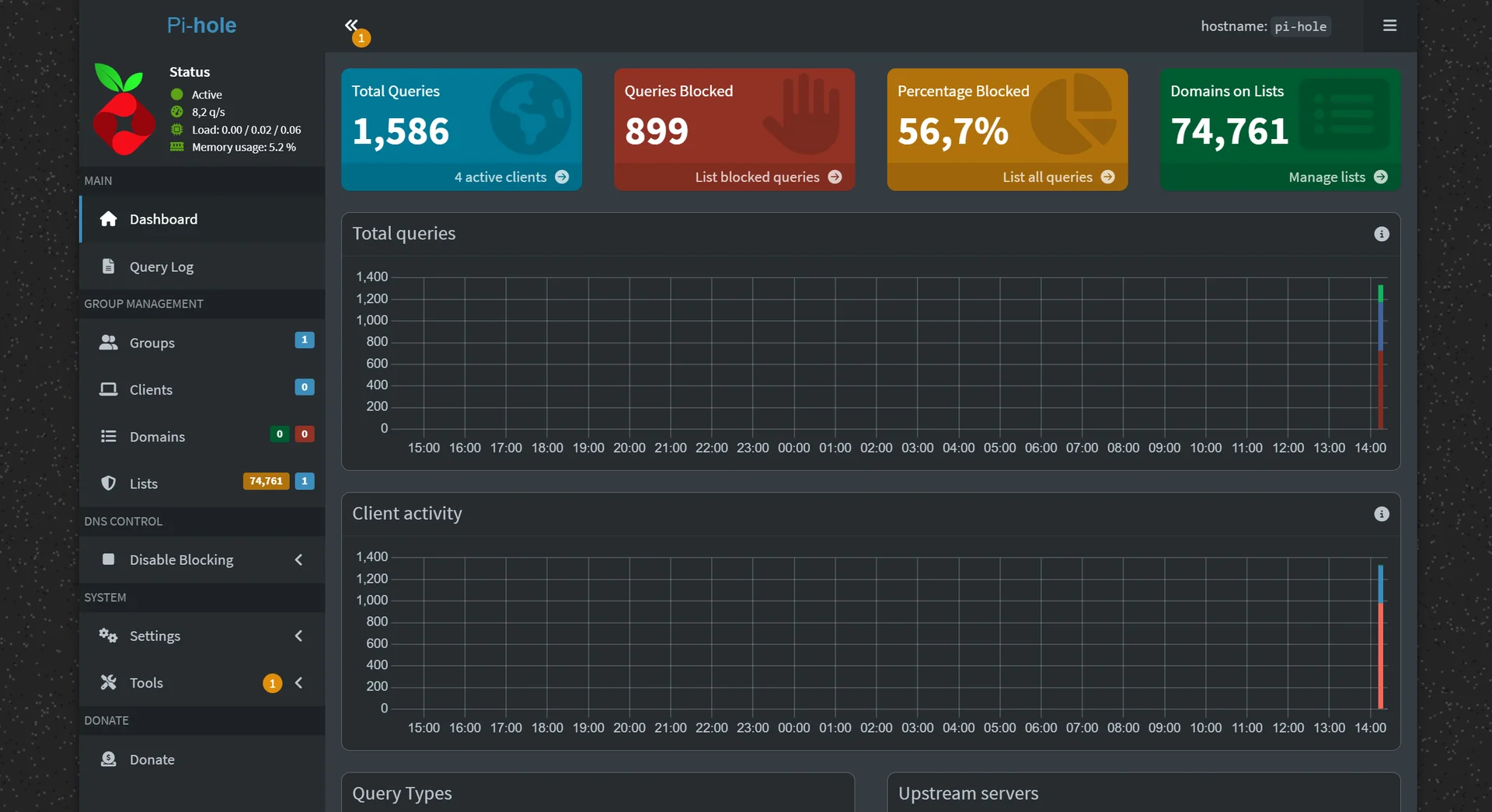Click the Pi-hole raspberry logo
The height and width of the screenshot is (812, 1492).
pyautogui.click(x=124, y=110)
